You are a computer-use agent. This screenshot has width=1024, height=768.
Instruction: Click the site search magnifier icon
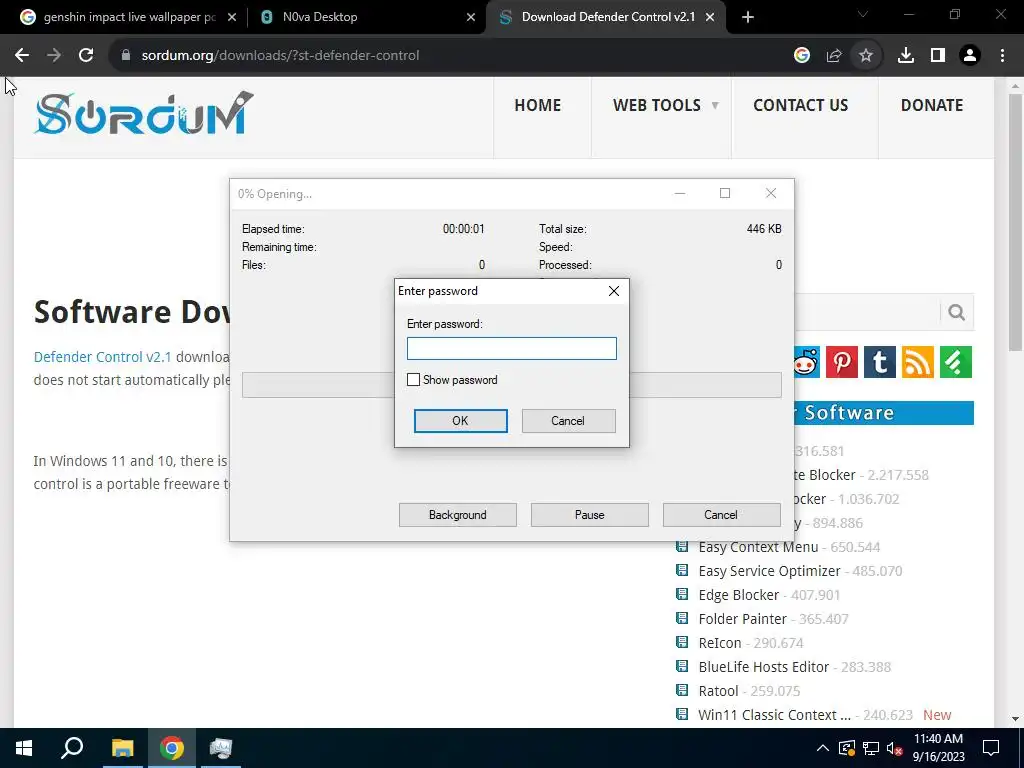pyautogui.click(x=957, y=312)
